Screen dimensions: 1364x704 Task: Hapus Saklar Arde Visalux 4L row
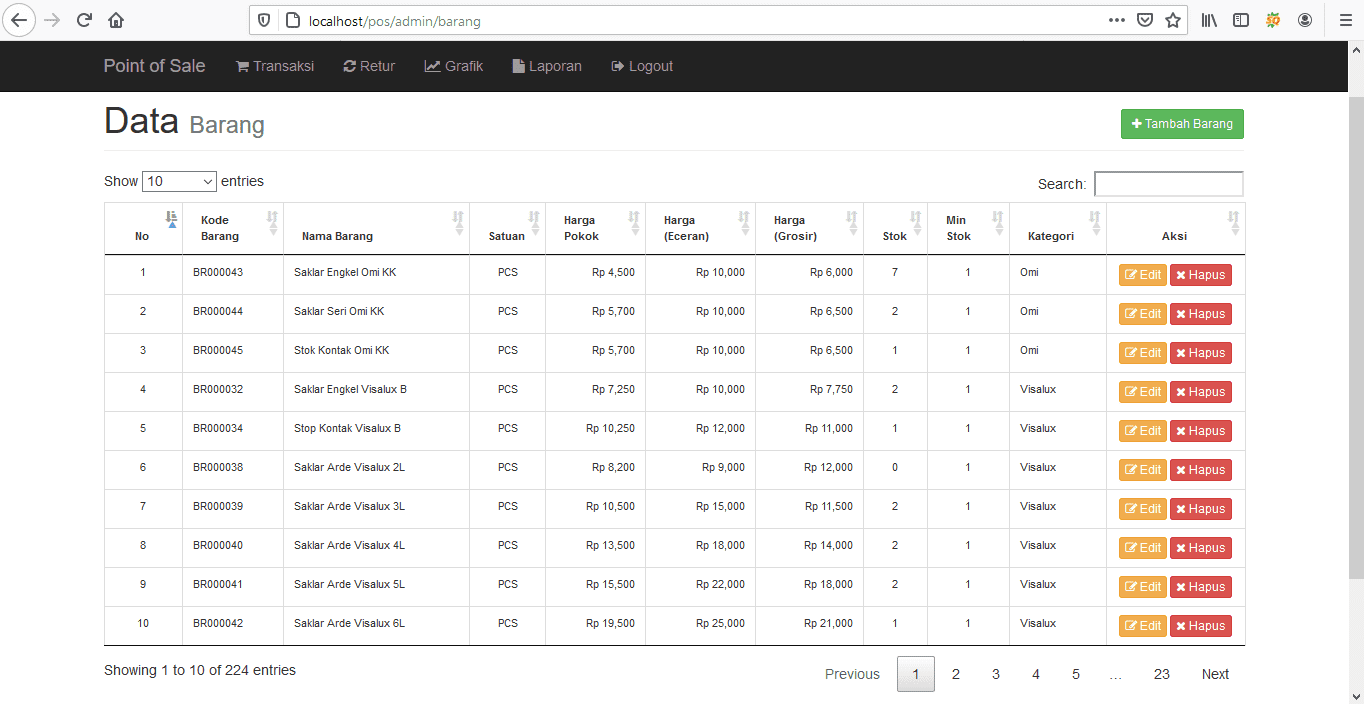pos(1201,548)
